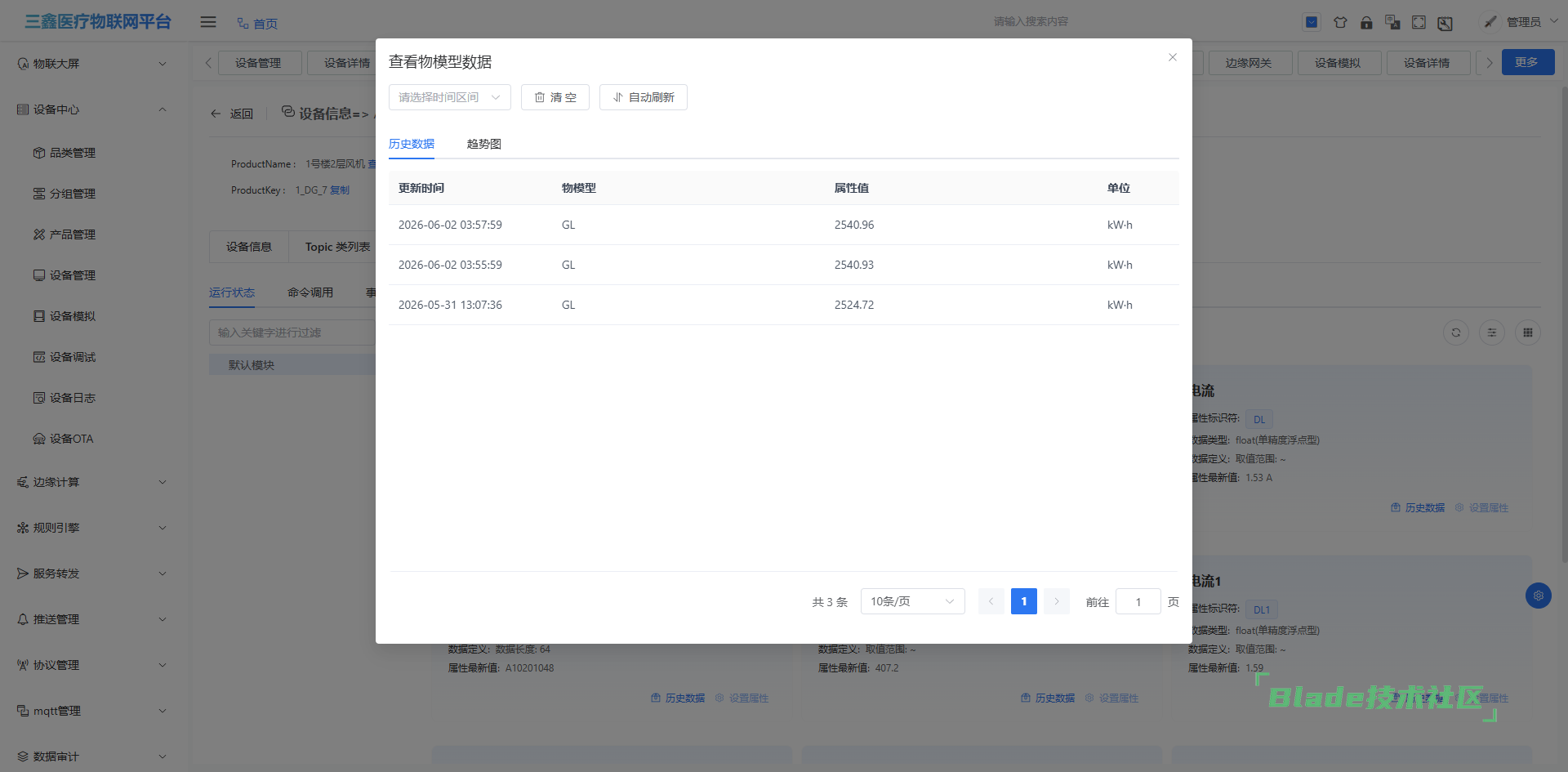
Task: Open the language translation icon in header
Action: tap(1392, 22)
